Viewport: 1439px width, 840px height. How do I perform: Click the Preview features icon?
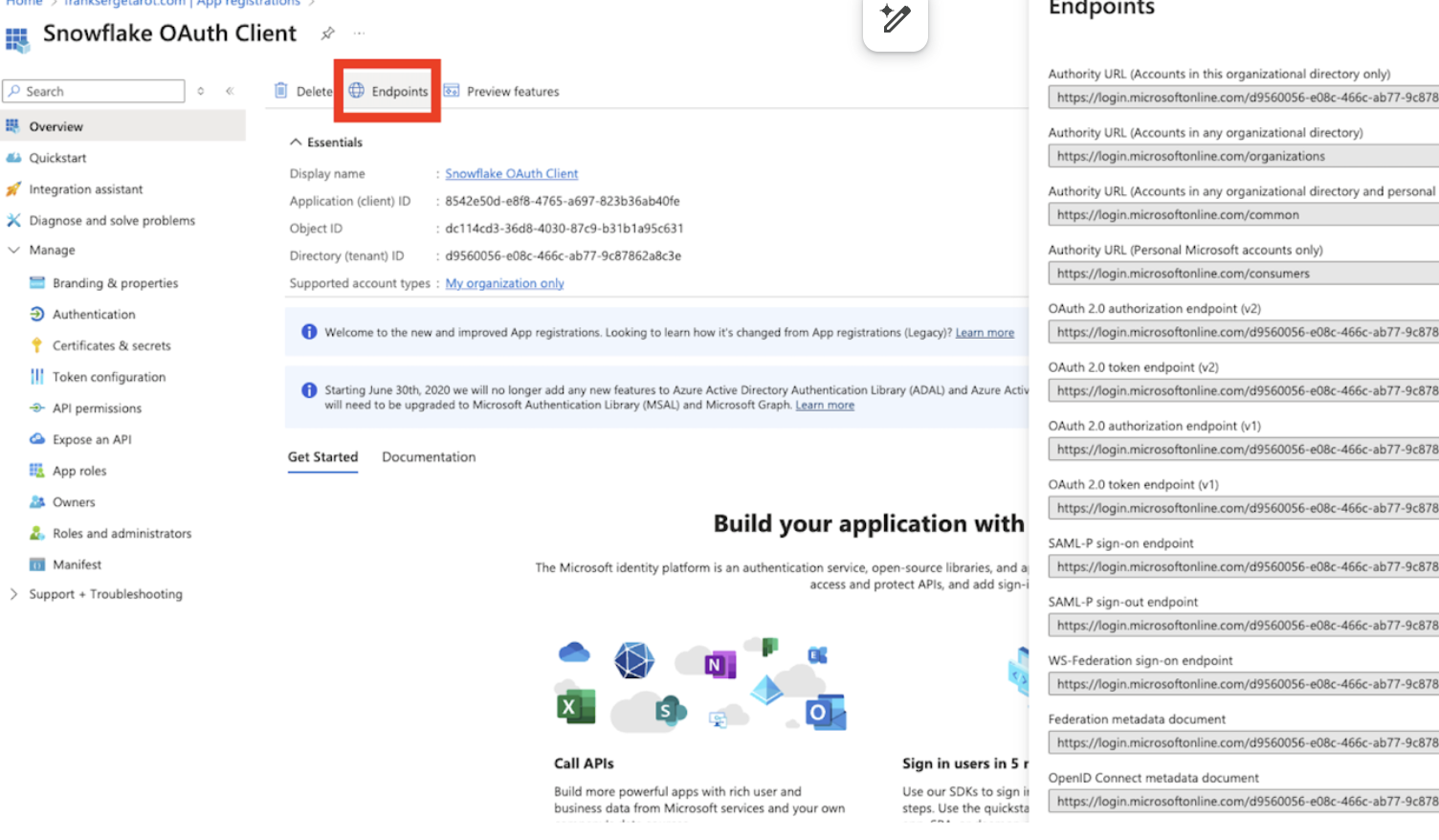point(452,91)
